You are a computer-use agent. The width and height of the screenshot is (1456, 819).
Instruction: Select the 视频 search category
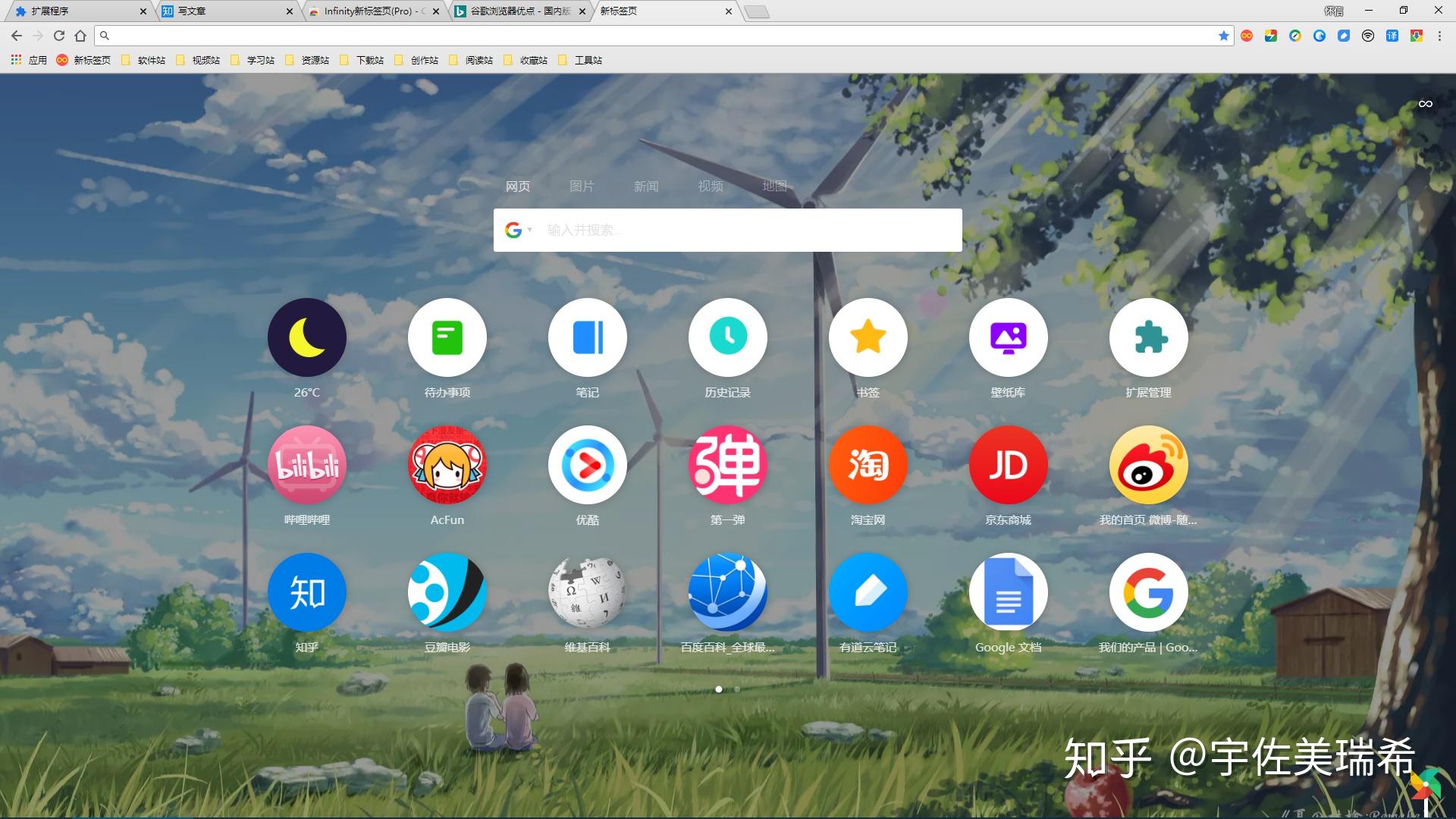(x=711, y=187)
